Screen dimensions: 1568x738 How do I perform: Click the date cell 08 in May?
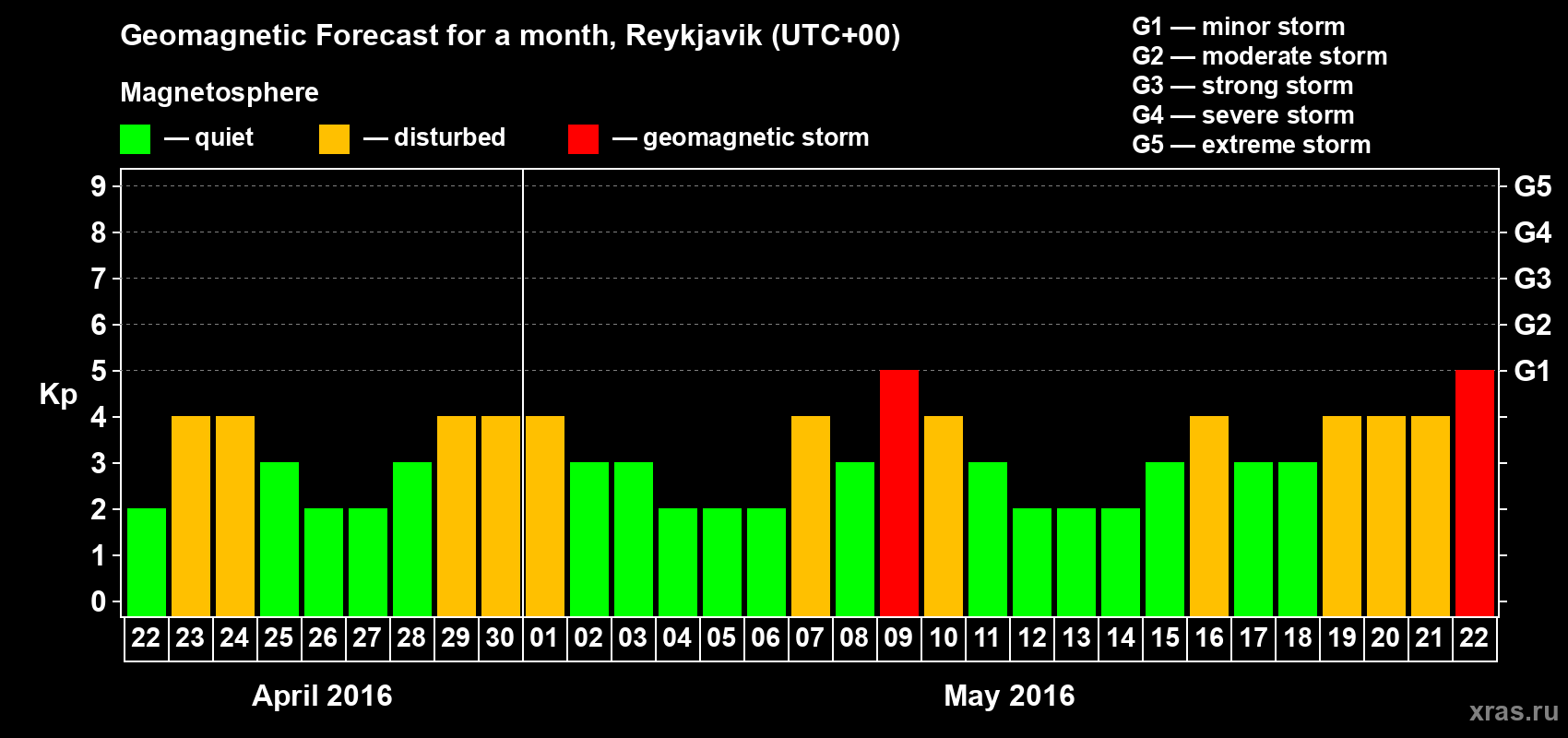pyautogui.click(x=854, y=638)
